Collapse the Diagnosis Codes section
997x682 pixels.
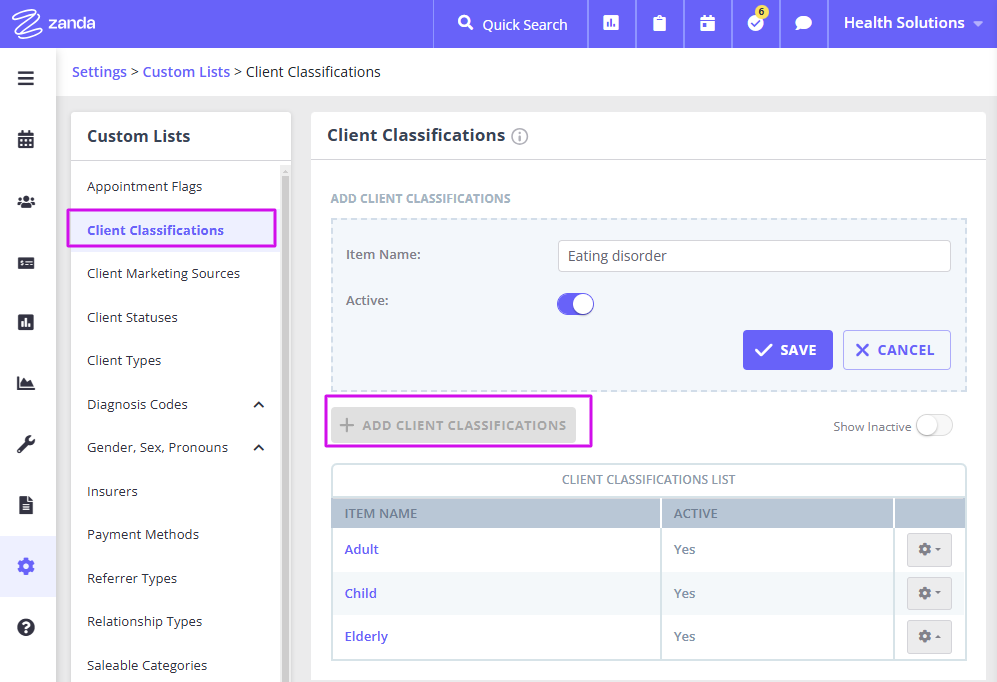(x=259, y=405)
